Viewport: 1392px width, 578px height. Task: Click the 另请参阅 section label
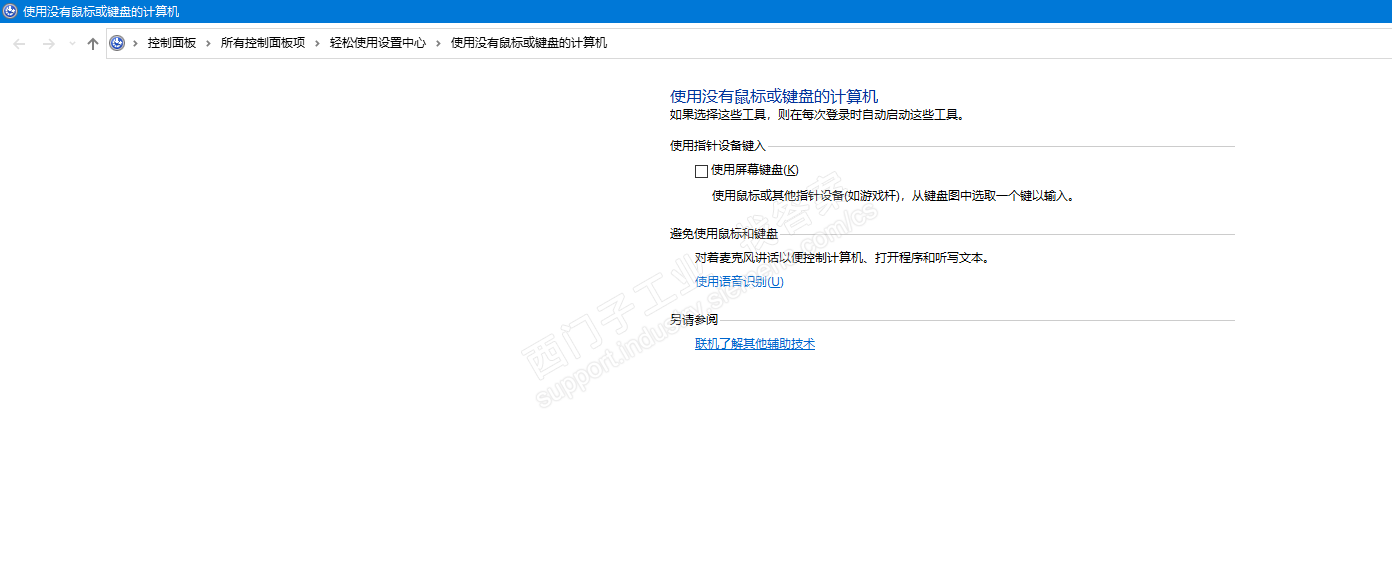(x=694, y=320)
